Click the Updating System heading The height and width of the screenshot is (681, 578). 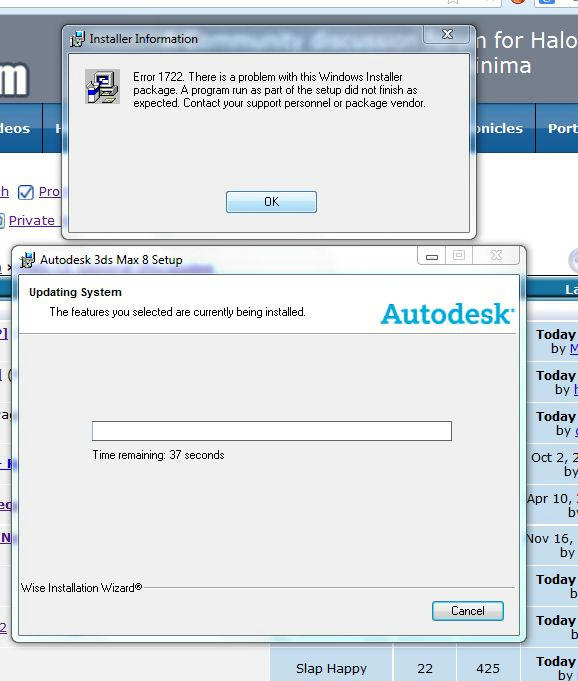[76, 292]
